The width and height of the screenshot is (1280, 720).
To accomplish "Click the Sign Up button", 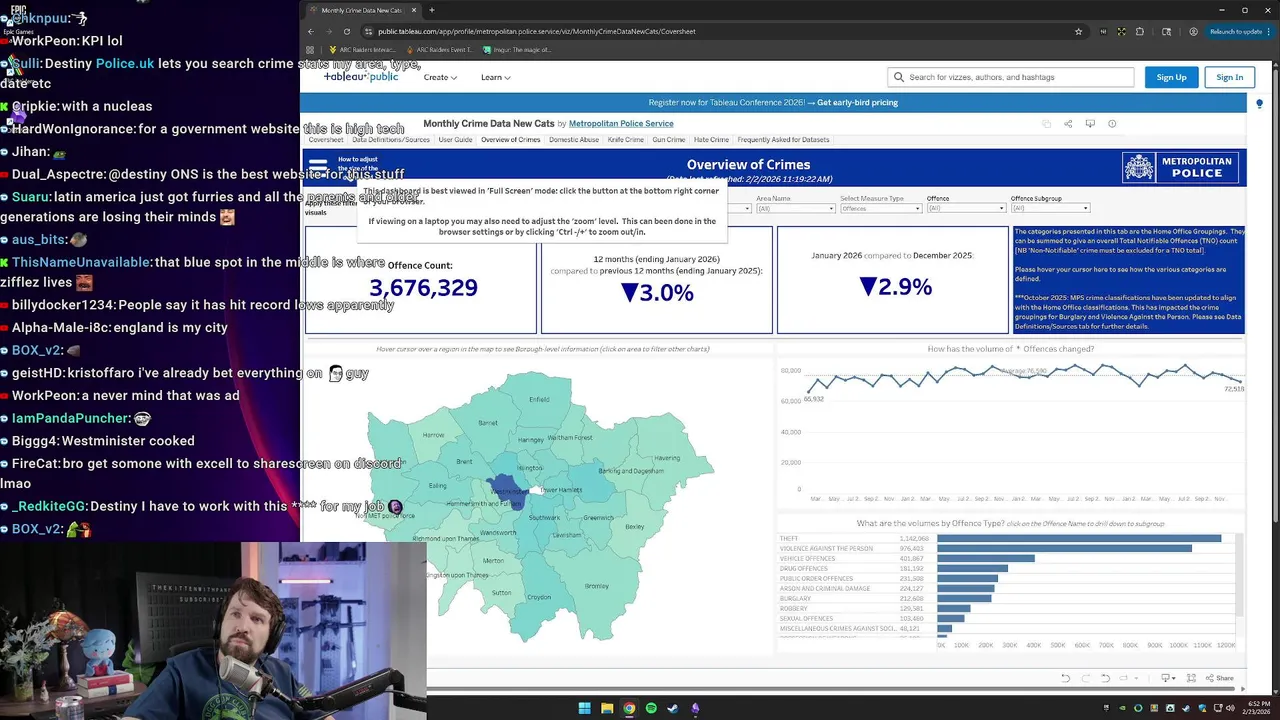I will click(x=1171, y=77).
